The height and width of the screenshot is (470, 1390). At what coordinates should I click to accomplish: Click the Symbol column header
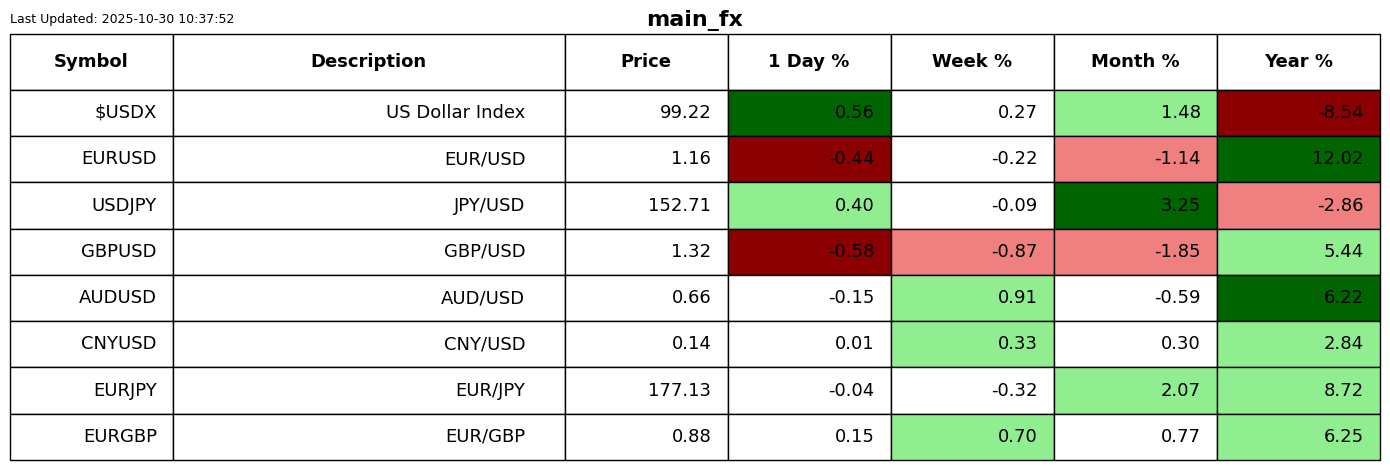point(91,62)
